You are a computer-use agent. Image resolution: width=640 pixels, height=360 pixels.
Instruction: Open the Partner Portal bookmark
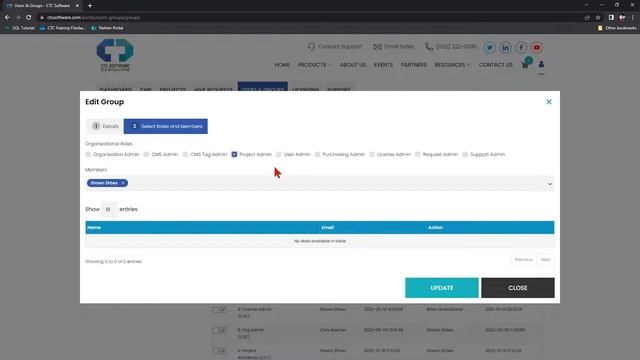click(x=107, y=28)
